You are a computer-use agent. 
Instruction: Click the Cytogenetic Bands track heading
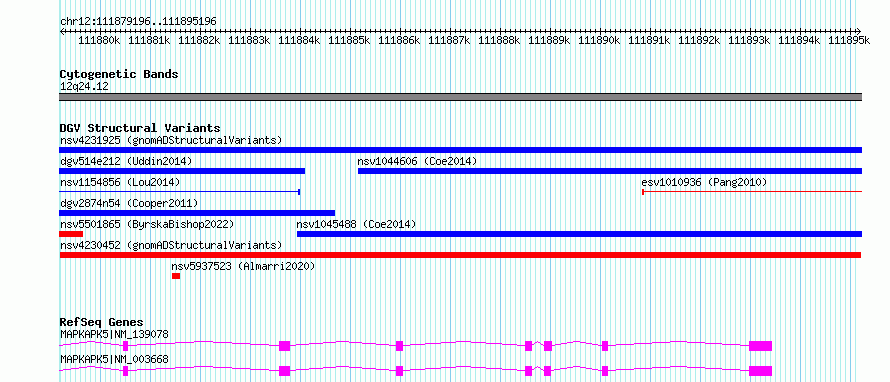point(119,74)
